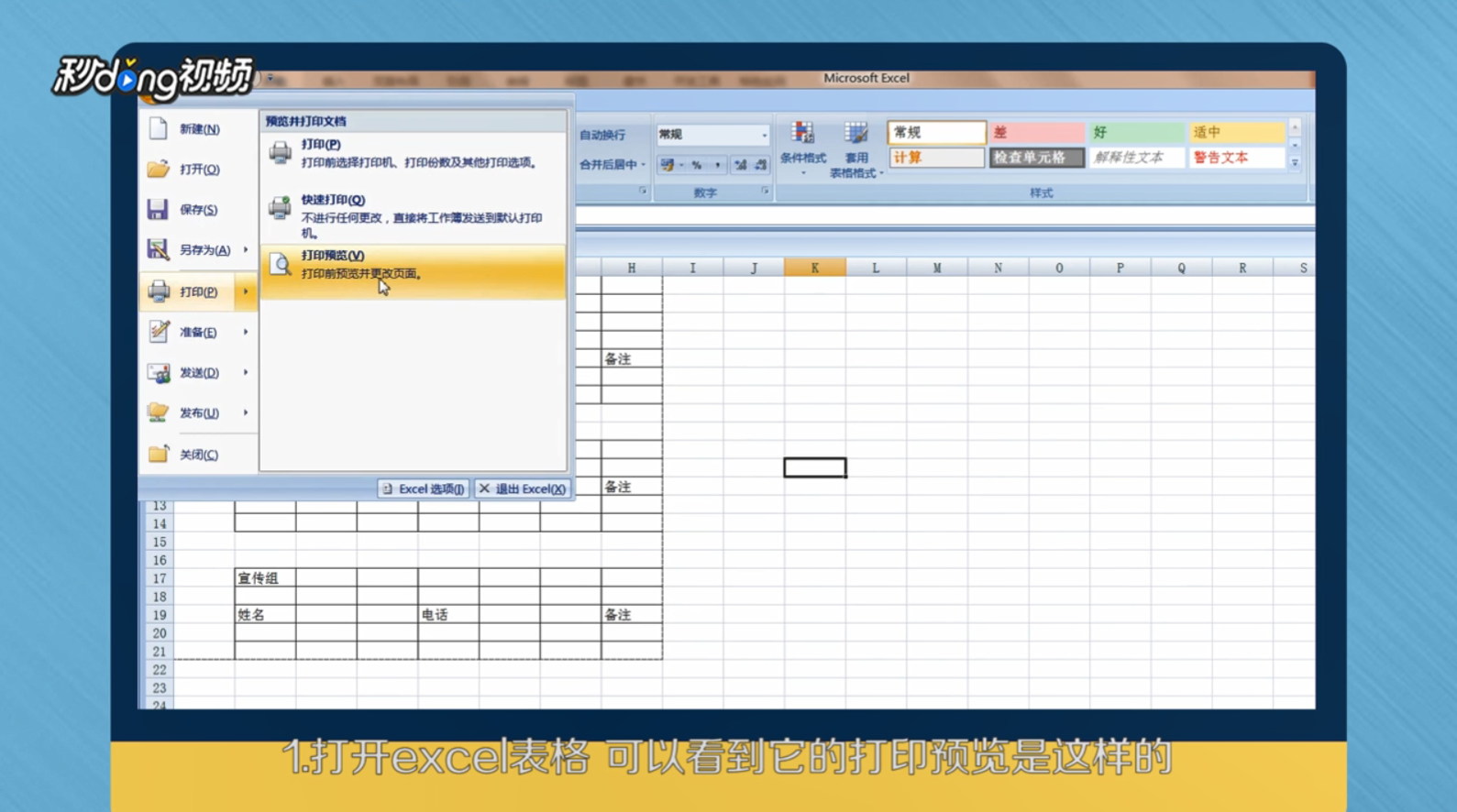Click the 条件格式 conditional formatting icon
Viewport: 1457px width, 812px height.
[x=803, y=133]
